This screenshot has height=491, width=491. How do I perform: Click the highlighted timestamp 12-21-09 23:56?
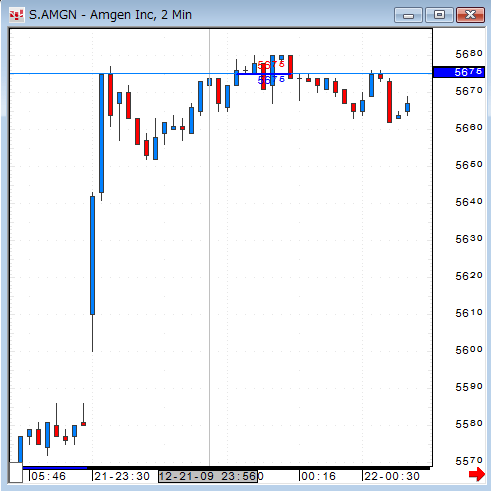pyautogui.click(x=208, y=476)
